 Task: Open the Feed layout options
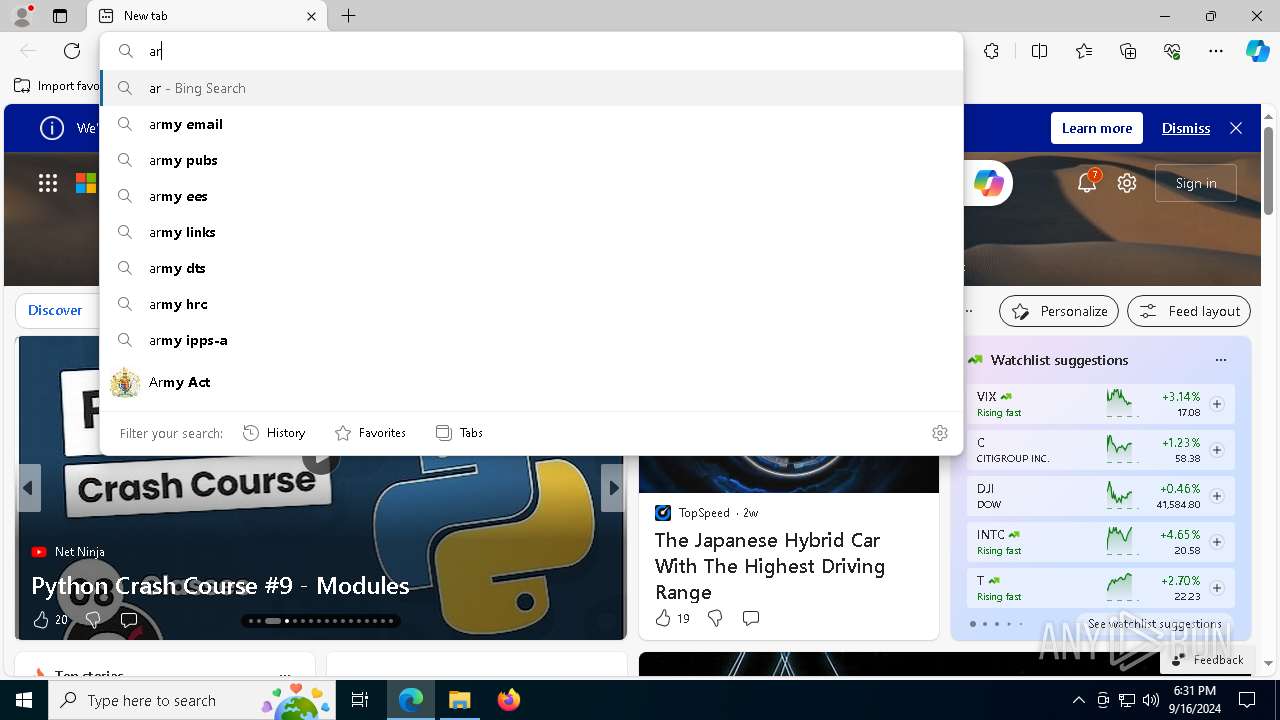tap(1189, 311)
